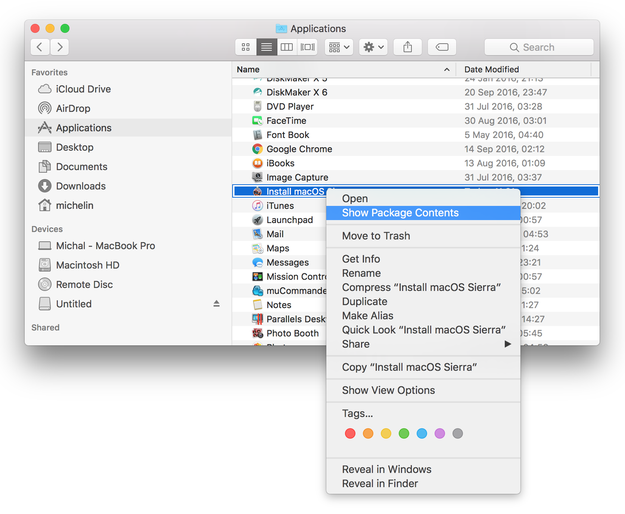625x514 pixels.
Task: Select the Photo Booth app
Action: 279,333
